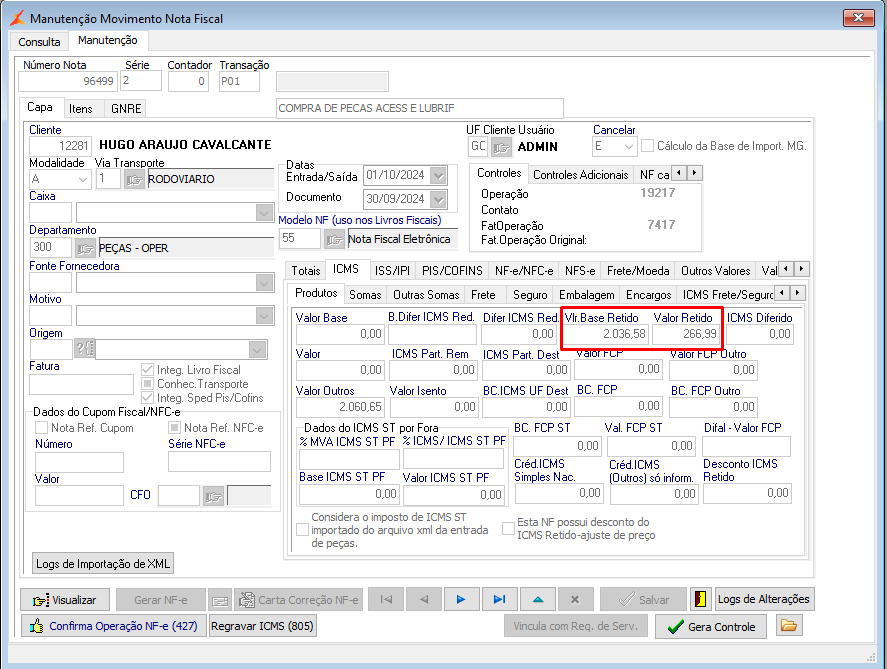Check the ICMS ST importado do XML option
Screen dimensions: 887x669
[x=303, y=529]
